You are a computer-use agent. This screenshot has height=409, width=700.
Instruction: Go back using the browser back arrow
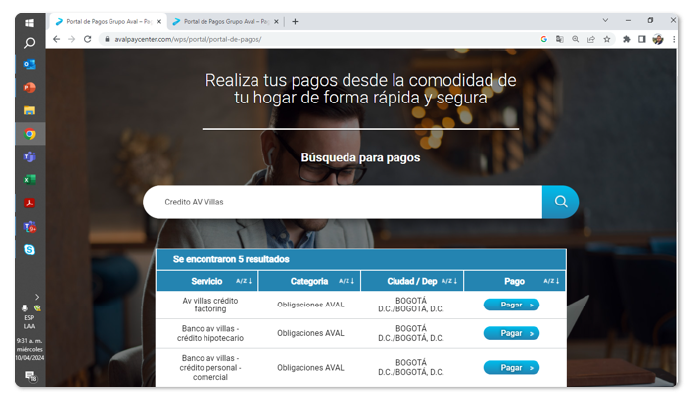coord(56,39)
